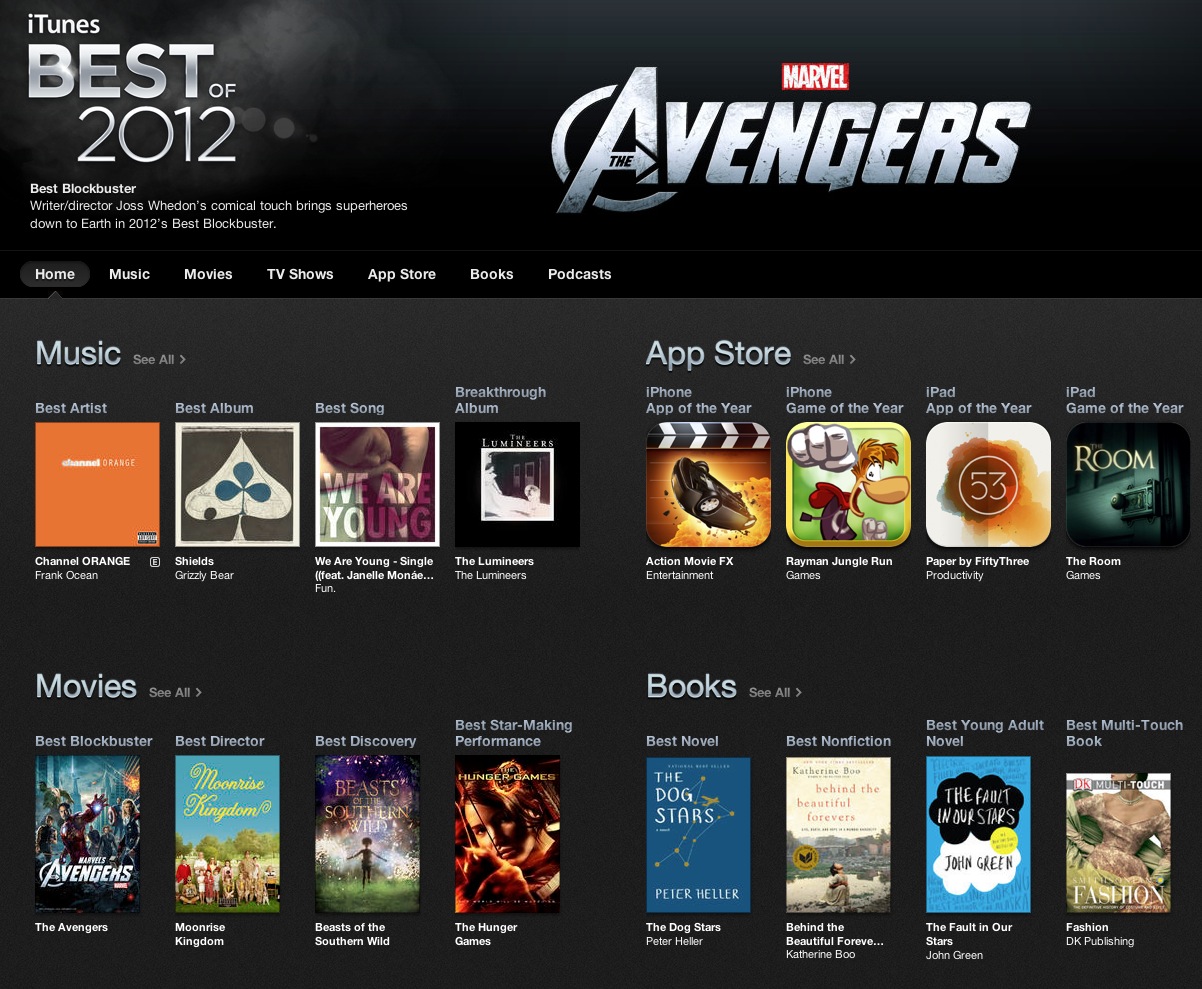Open the Shields album cover by Grizzly Bear

coord(237,484)
